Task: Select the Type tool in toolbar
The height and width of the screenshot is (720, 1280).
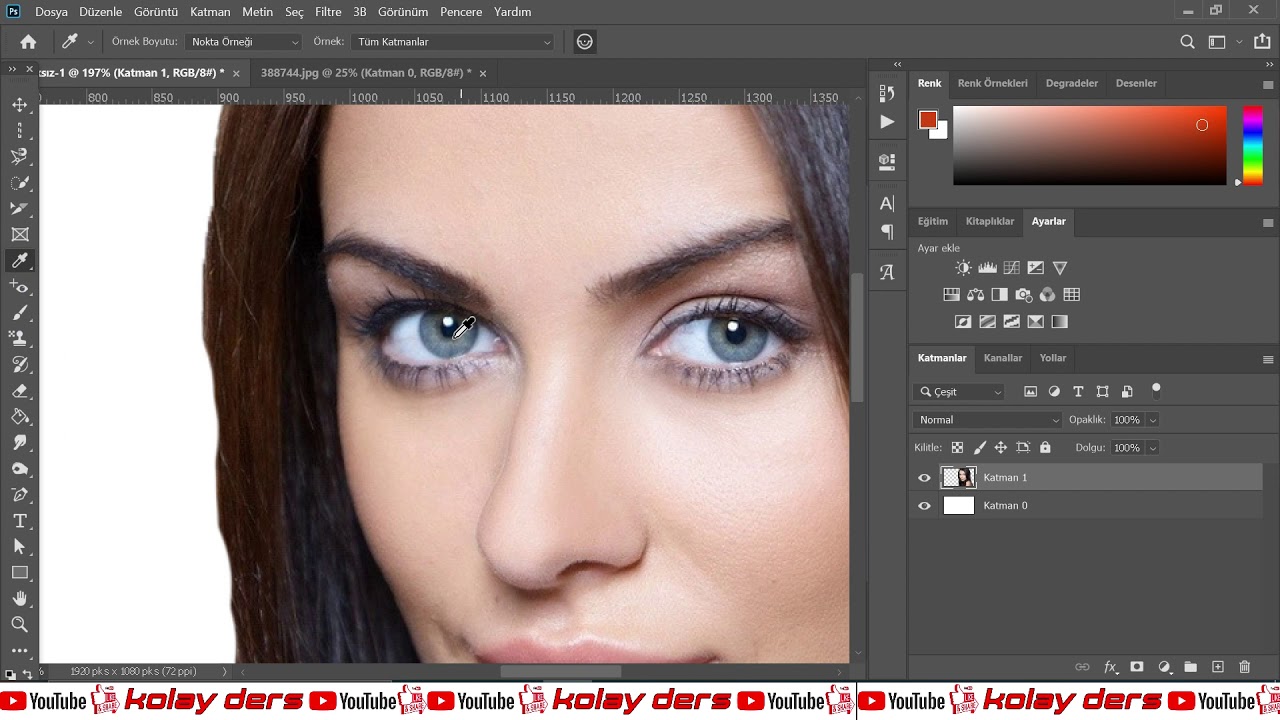Action: pos(20,521)
